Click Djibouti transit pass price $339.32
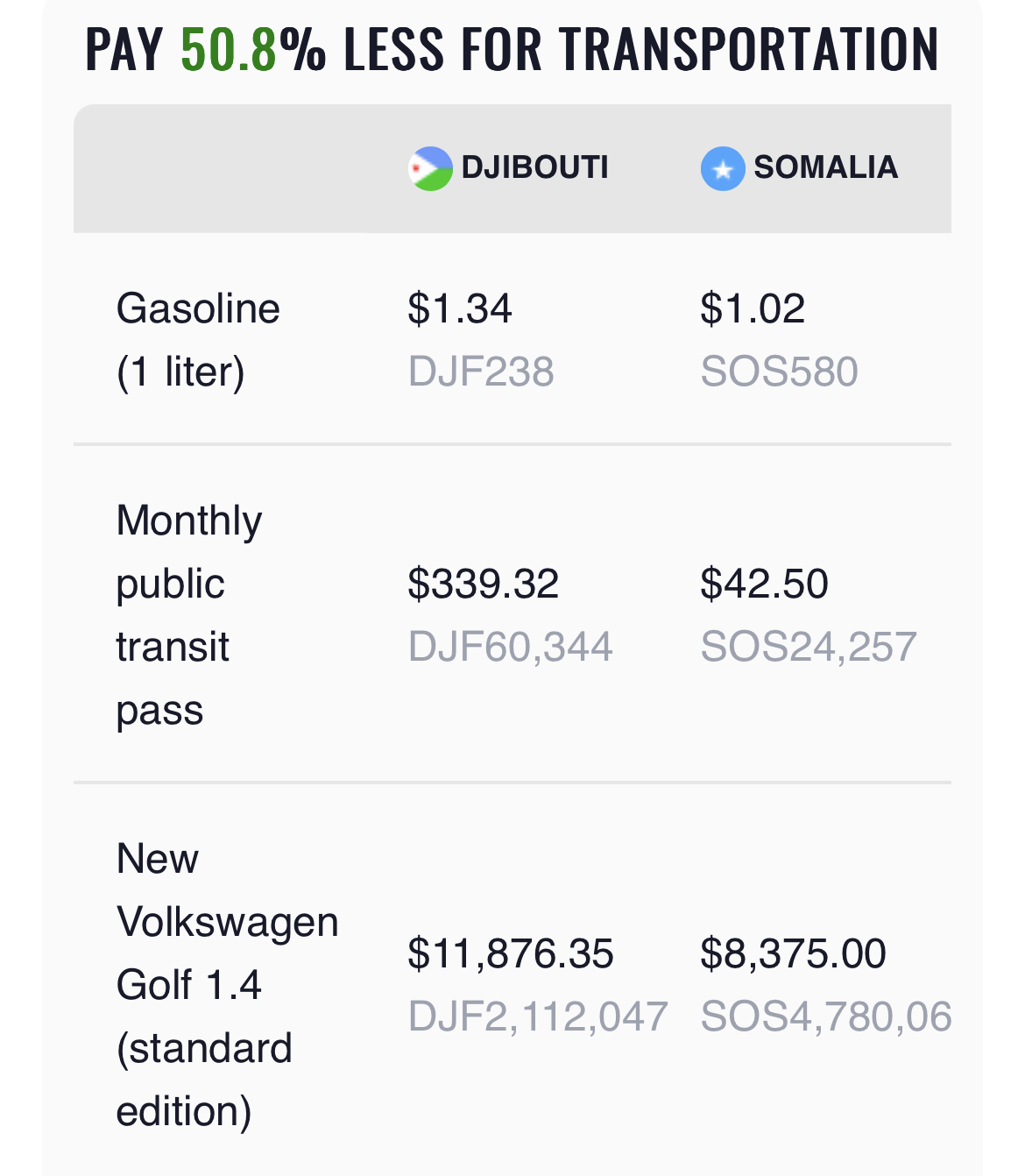The image size is (1025, 1176). coord(483,584)
